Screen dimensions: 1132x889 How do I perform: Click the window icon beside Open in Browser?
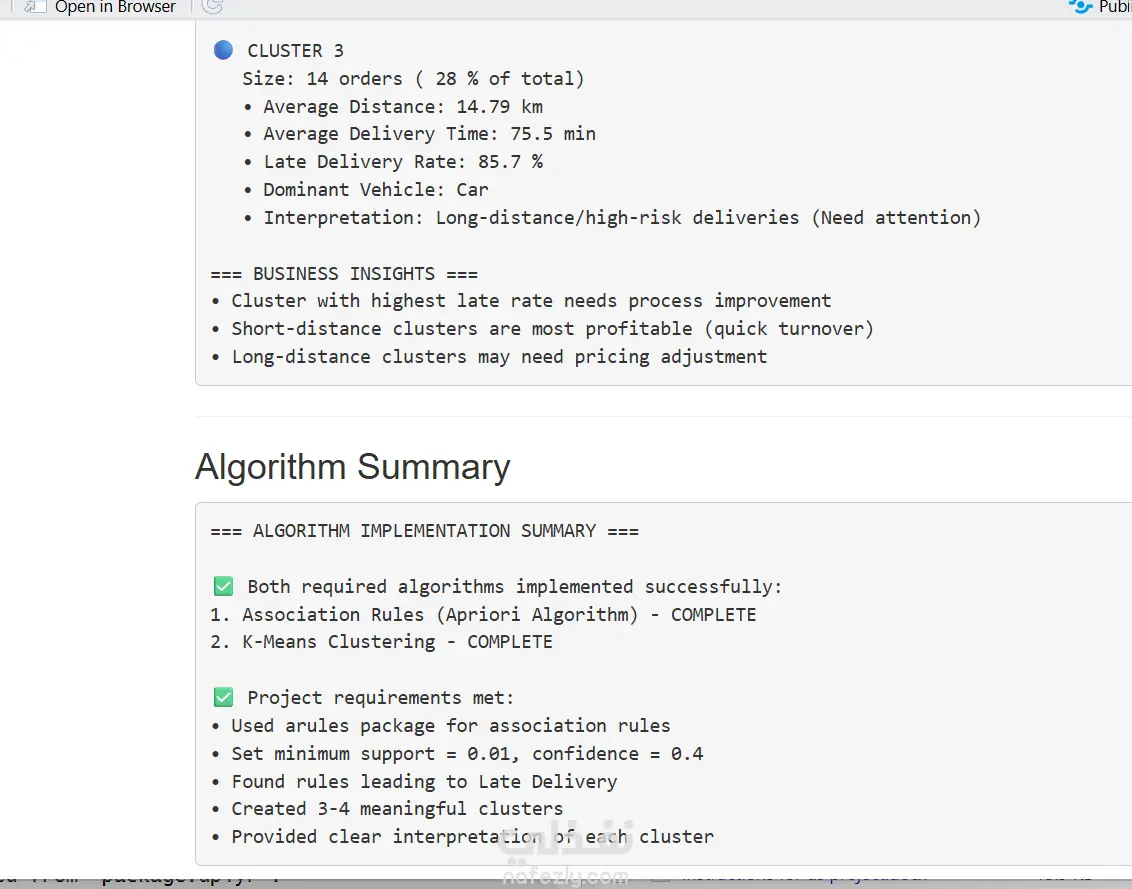tap(35, 7)
